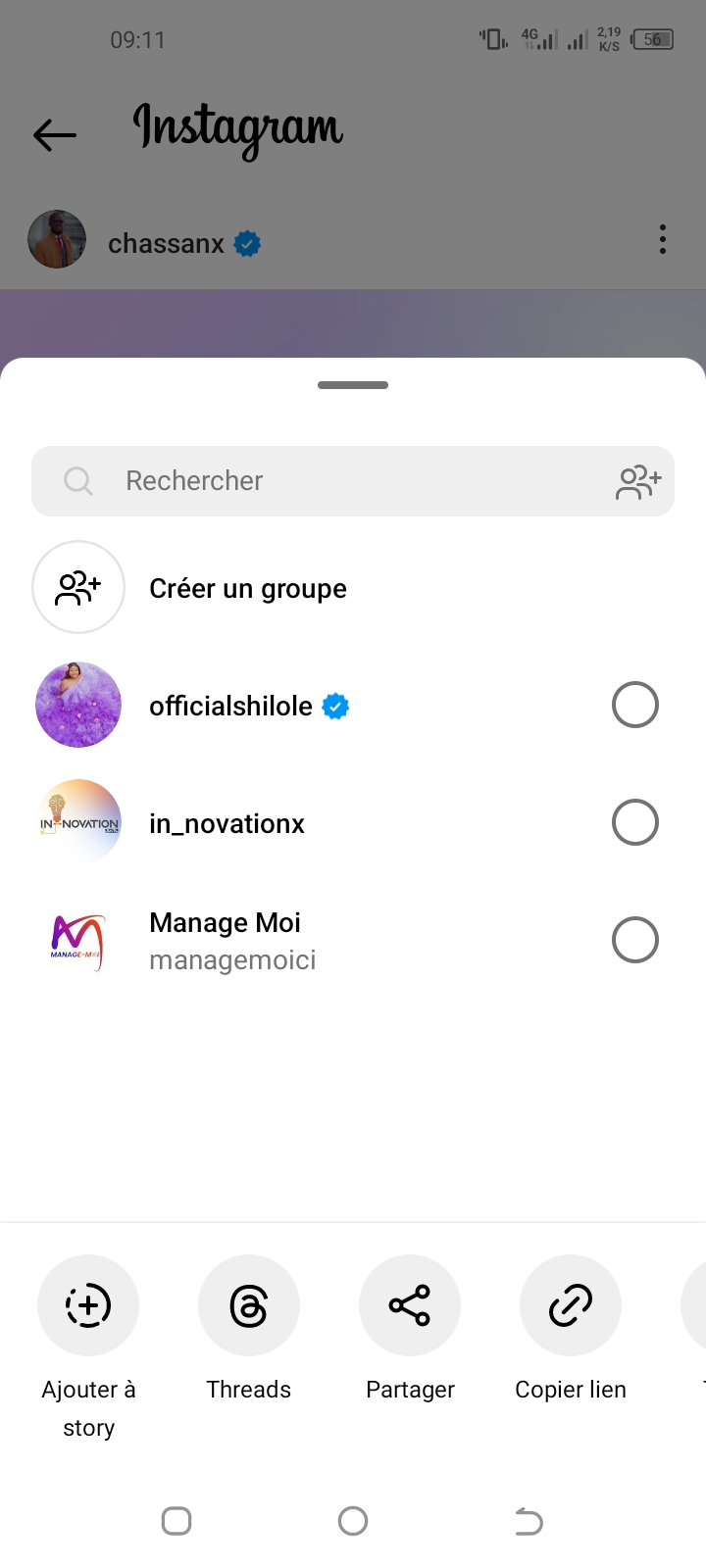Open the three-dot options menu
Image resolution: width=706 pixels, height=1568 pixels.
point(663,240)
